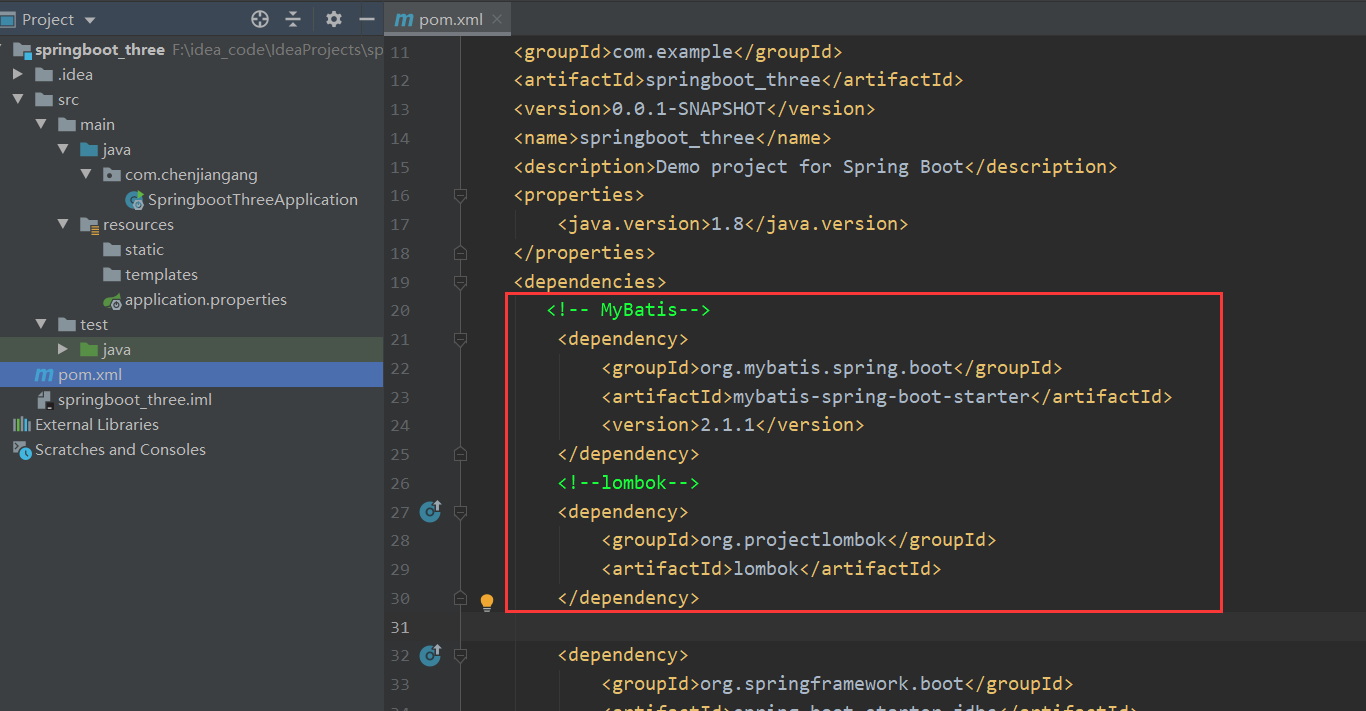Click gutter override icon on line 27
This screenshot has width=1366, height=711.
(431, 512)
